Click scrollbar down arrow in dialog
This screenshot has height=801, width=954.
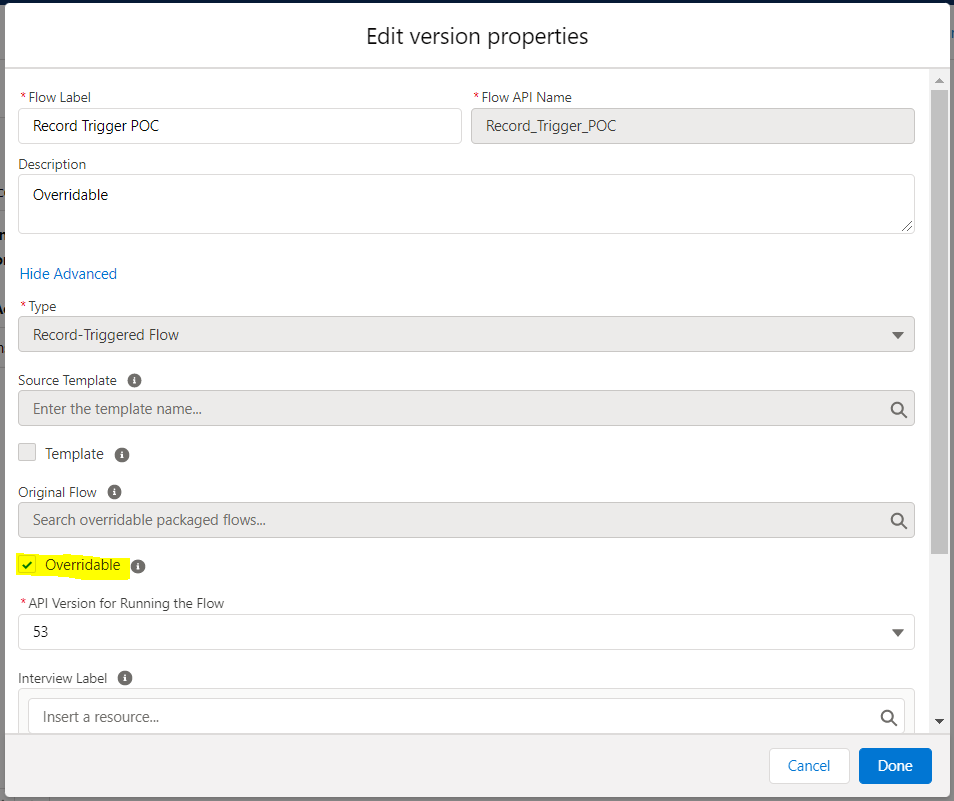click(939, 720)
